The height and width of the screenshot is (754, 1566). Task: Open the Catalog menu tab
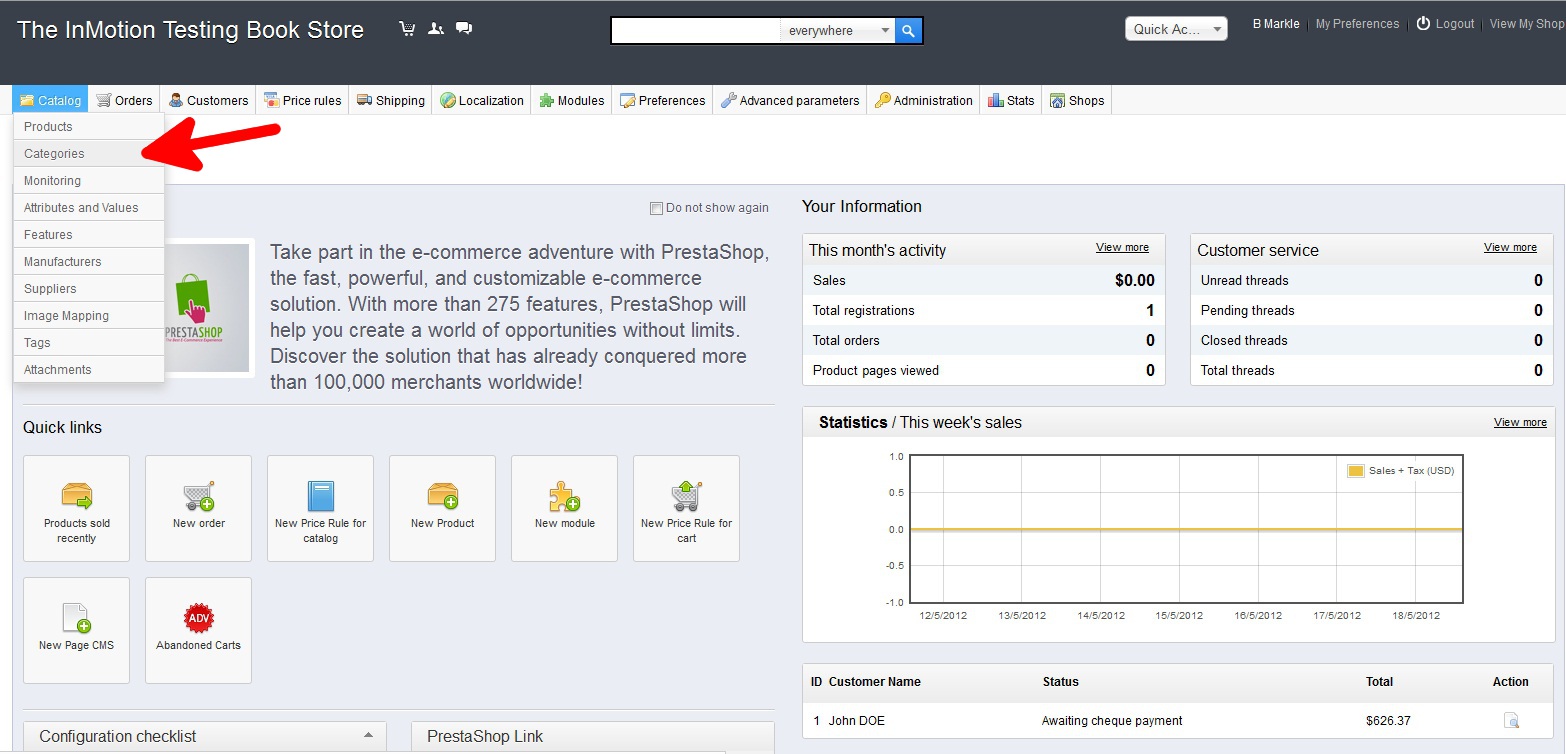[x=50, y=100]
